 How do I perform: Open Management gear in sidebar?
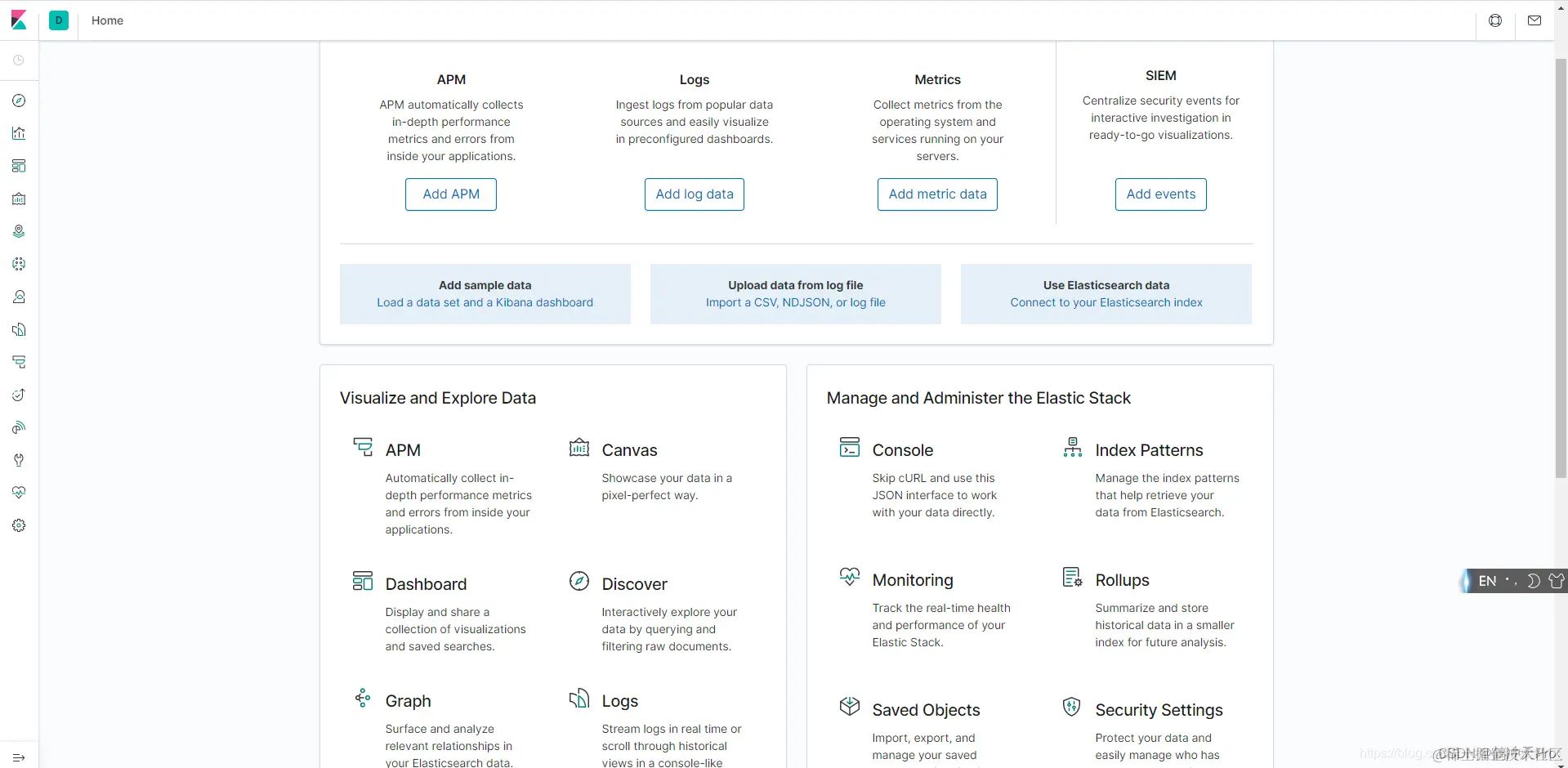[19, 525]
